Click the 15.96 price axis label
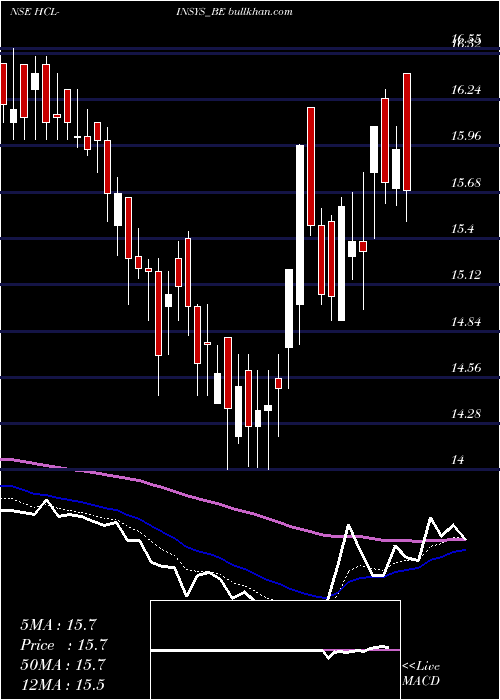 point(466,136)
